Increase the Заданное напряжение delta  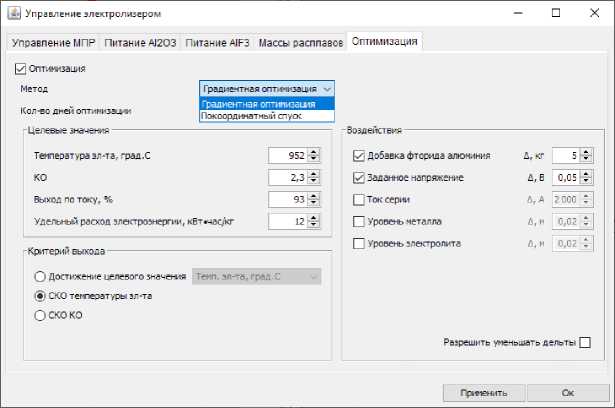586,174
